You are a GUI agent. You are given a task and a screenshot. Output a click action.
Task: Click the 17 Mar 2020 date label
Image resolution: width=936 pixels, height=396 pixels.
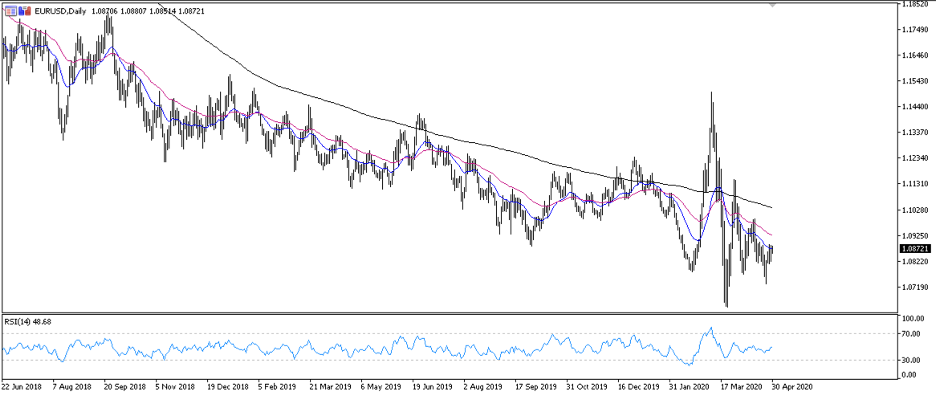(x=741, y=386)
